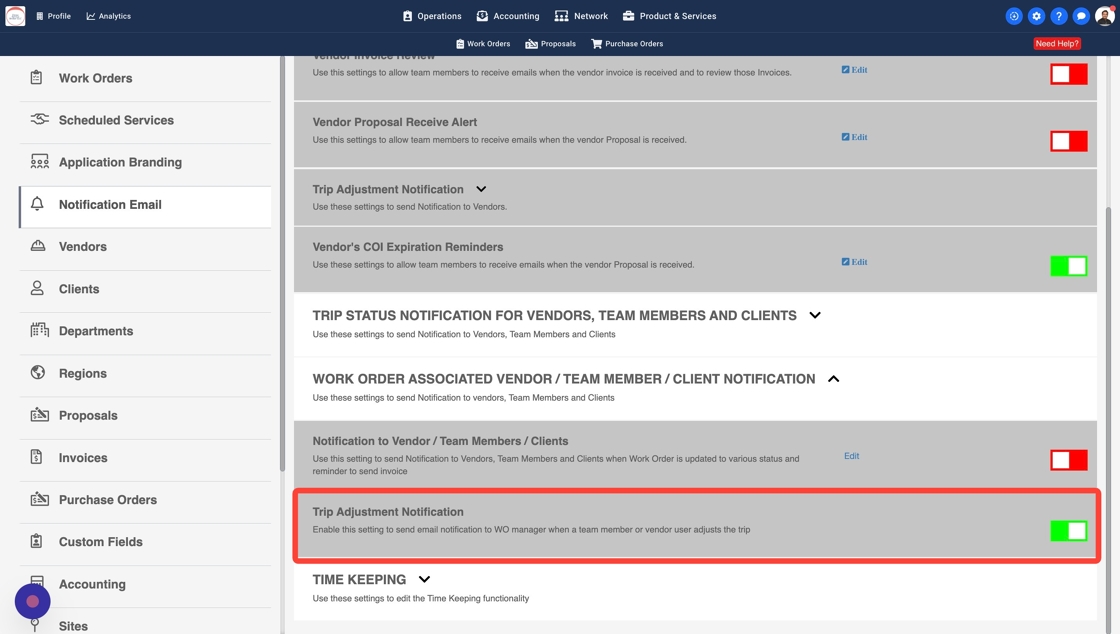Viewport: 1120px width, 634px height.
Task: Expand Trip Adjustment Notification vendor section chevron
Action: pos(481,189)
